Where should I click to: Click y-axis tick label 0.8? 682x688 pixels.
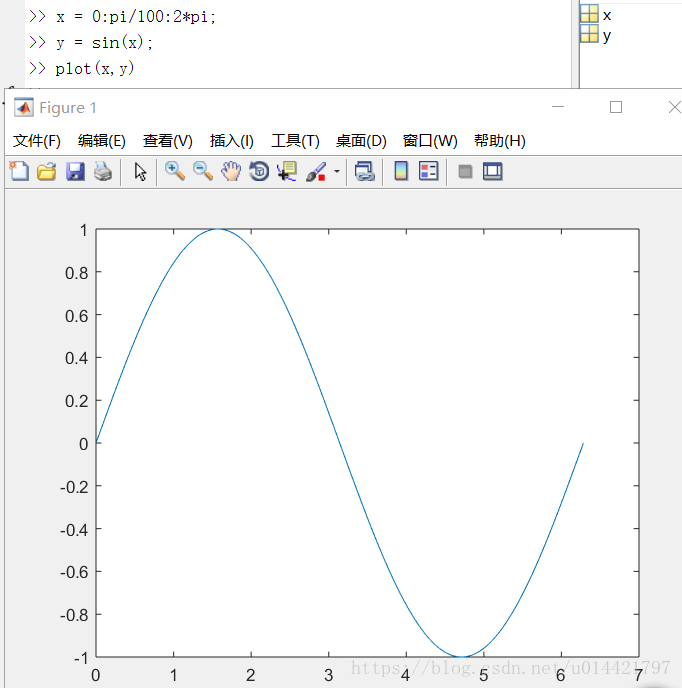(77, 273)
